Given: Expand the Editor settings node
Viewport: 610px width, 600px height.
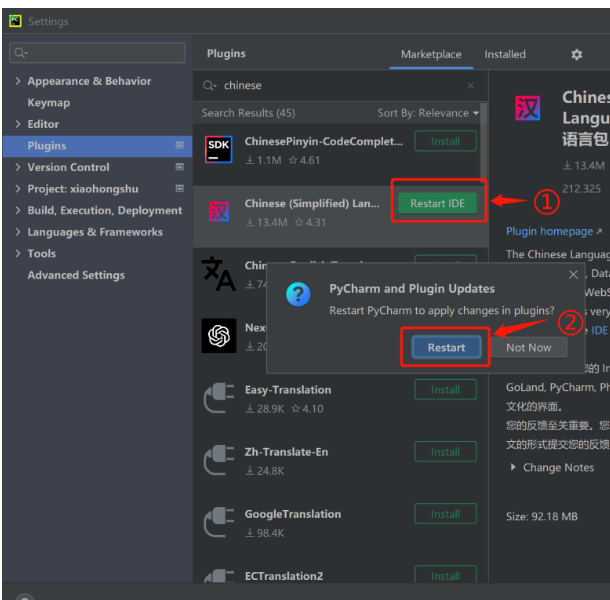Looking at the screenshot, I should tap(18, 124).
